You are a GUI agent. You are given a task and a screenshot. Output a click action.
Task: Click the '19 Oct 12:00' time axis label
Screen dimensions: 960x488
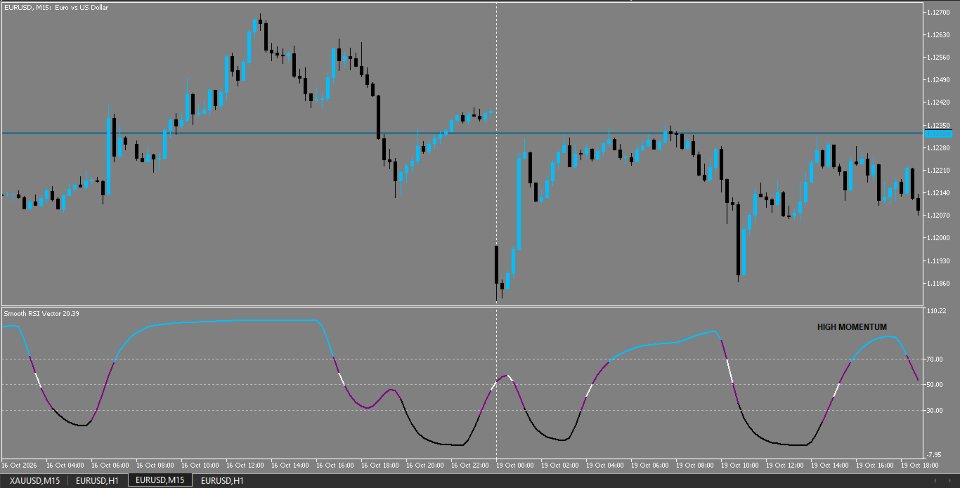(785, 465)
